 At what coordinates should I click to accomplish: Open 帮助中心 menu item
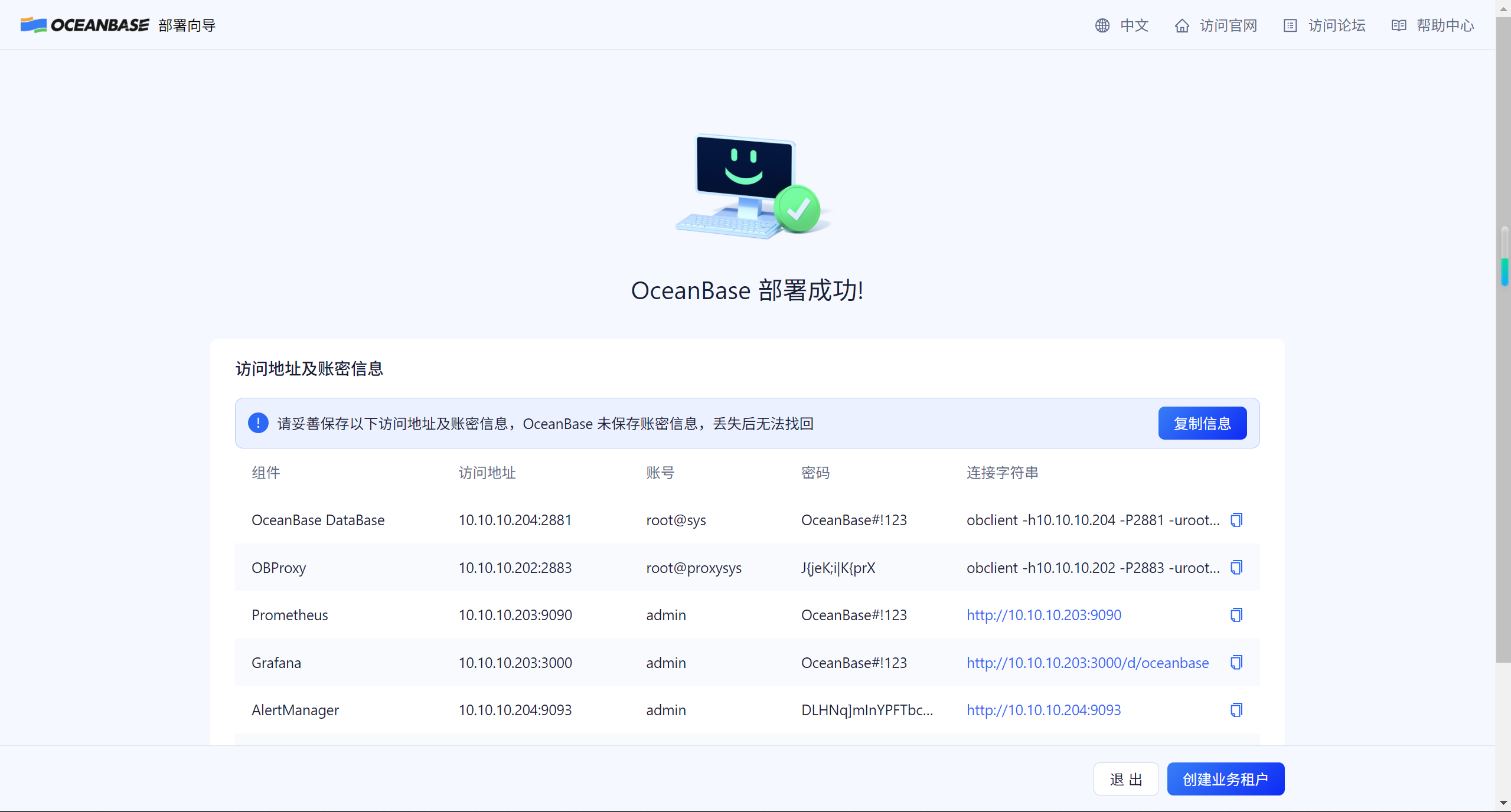pos(1445,25)
